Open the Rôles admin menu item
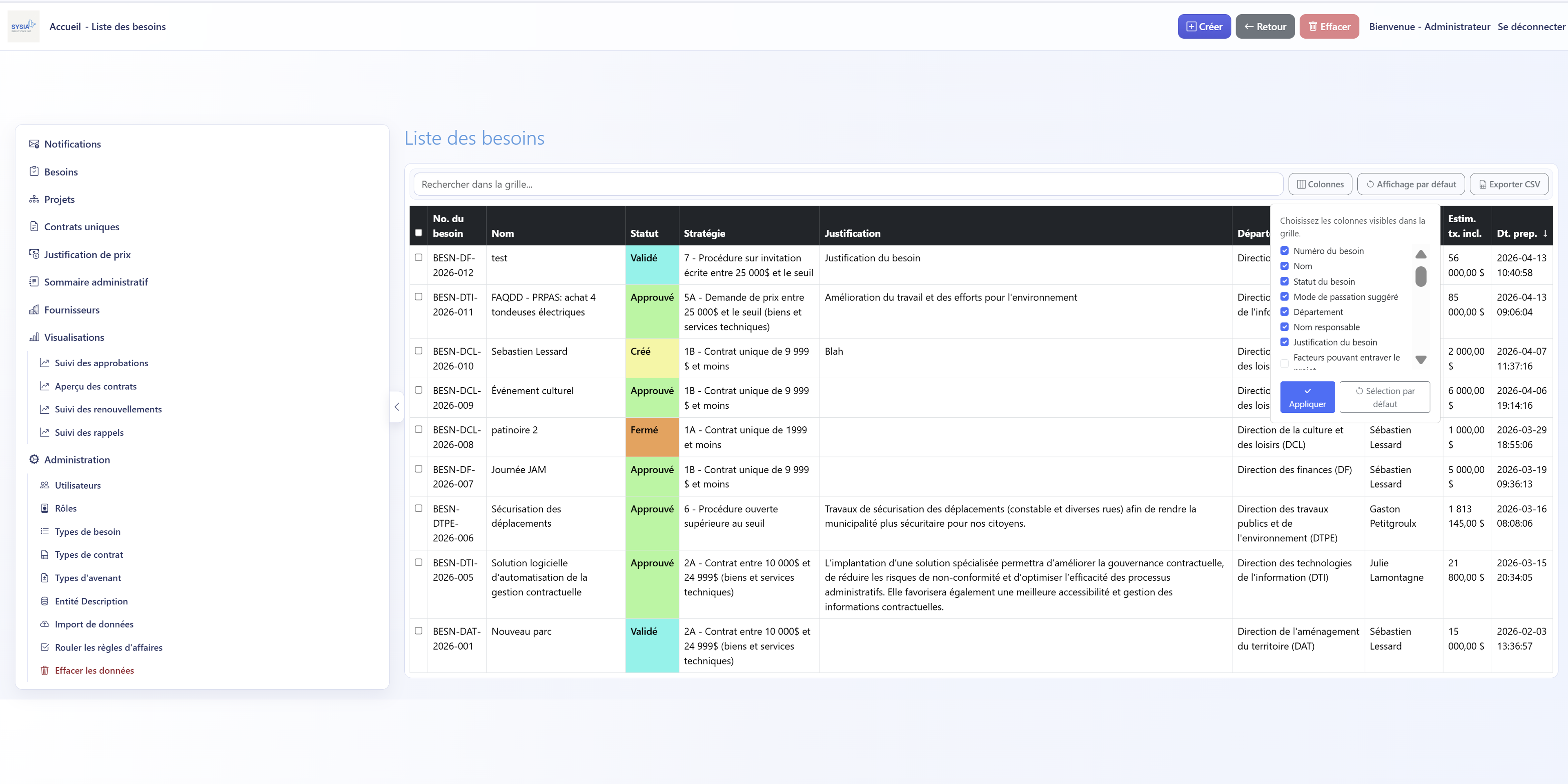The image size is (1568, 784). (66, 508)
